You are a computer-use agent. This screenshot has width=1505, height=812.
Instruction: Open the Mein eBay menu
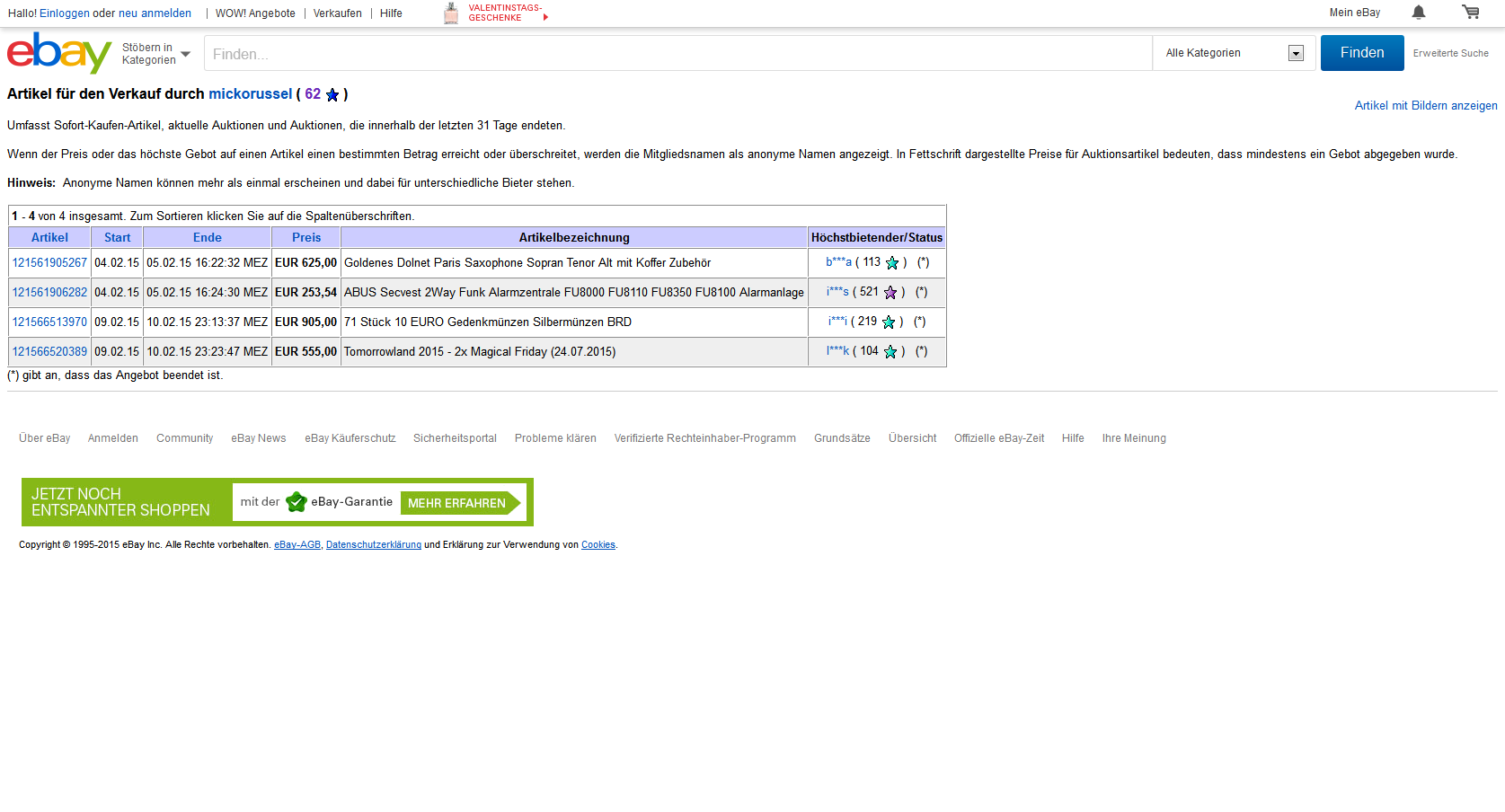(x=1355, y=13)
